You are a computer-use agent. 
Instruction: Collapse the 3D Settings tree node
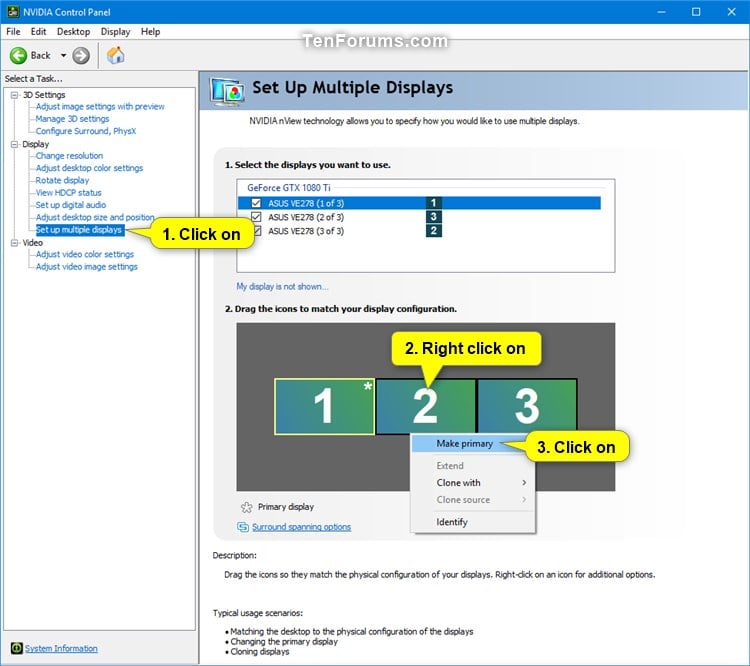point(14,95)
